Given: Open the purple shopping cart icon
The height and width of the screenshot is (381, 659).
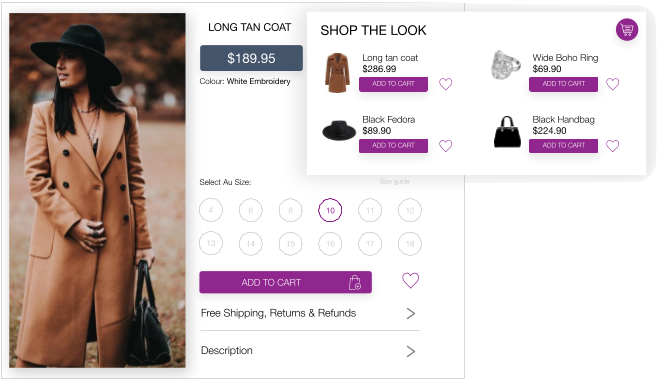Looking at the screenshot, I should point(627,30).
